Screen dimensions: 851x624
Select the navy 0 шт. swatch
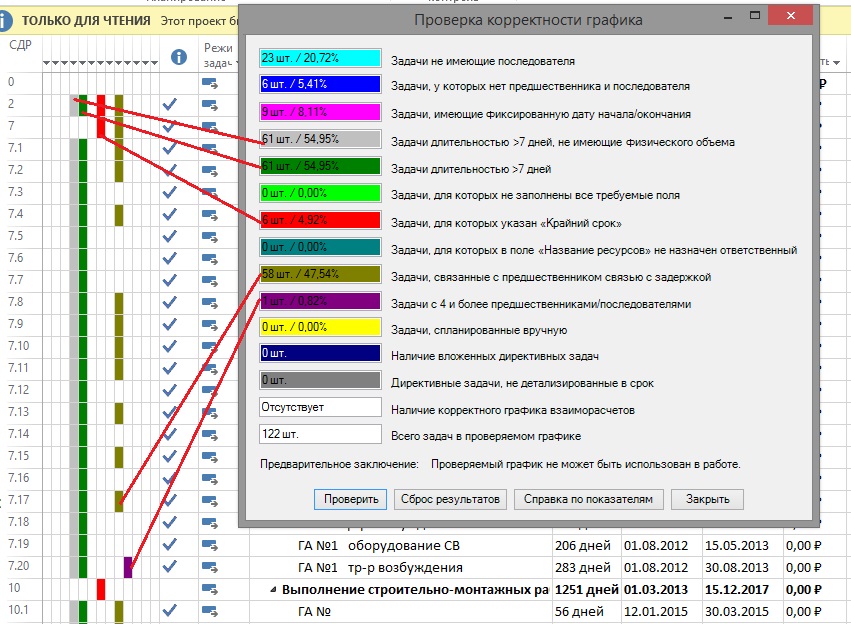[x=320, y=353]
